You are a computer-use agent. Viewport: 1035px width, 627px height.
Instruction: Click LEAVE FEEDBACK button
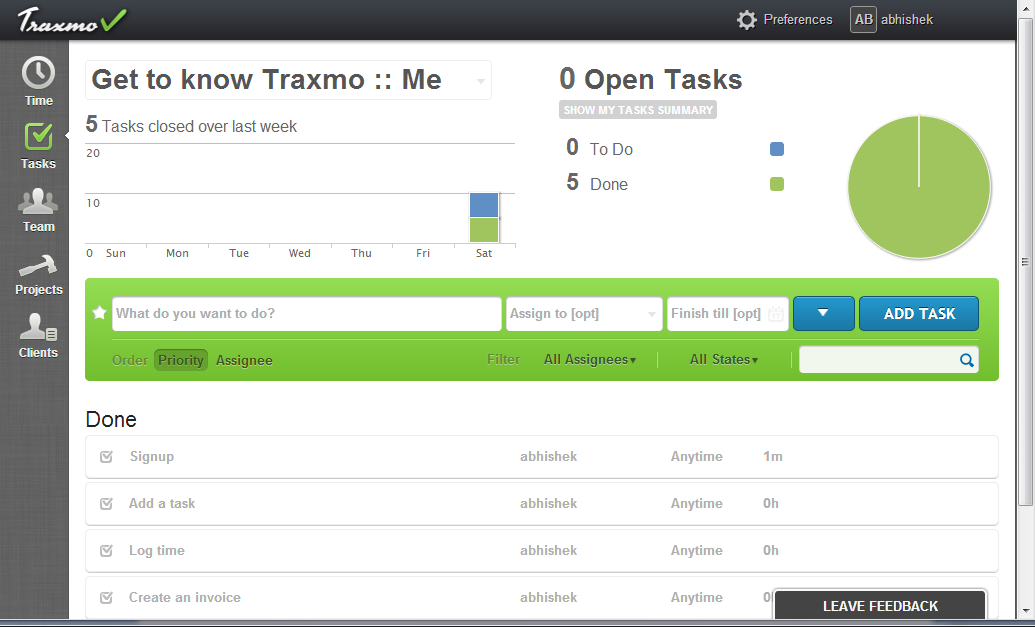tap(880, 605)
